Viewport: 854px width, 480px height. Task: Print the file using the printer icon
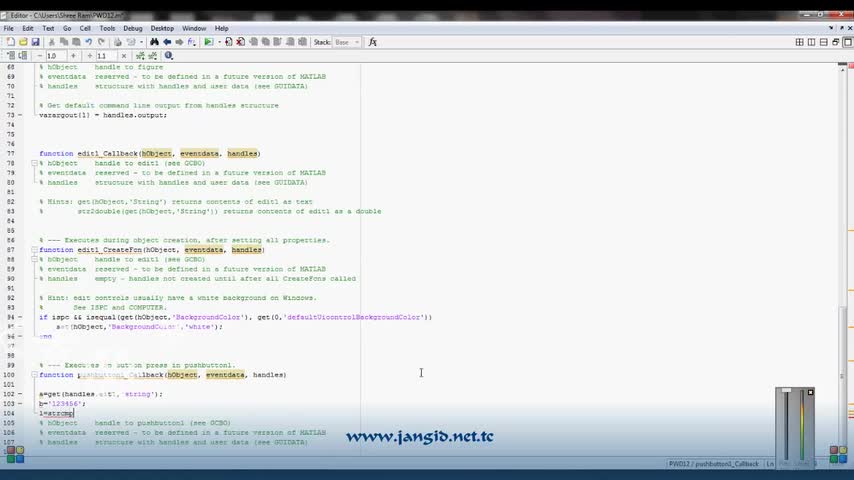click(118, 42)
